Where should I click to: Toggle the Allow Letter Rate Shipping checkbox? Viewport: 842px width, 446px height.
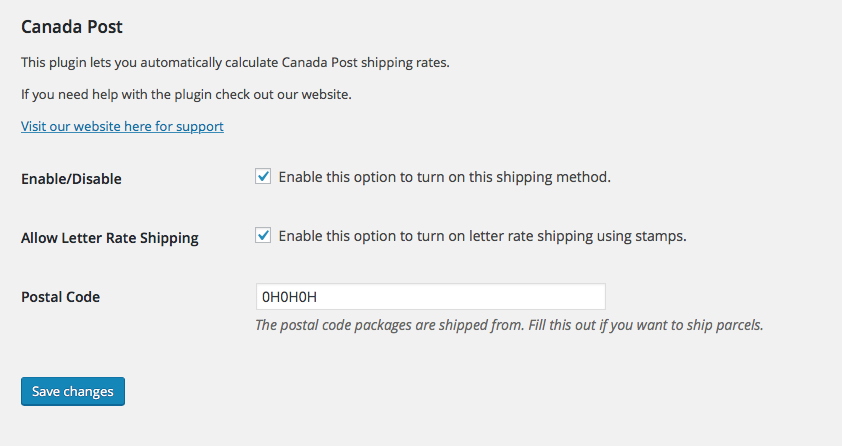(264, 237)
